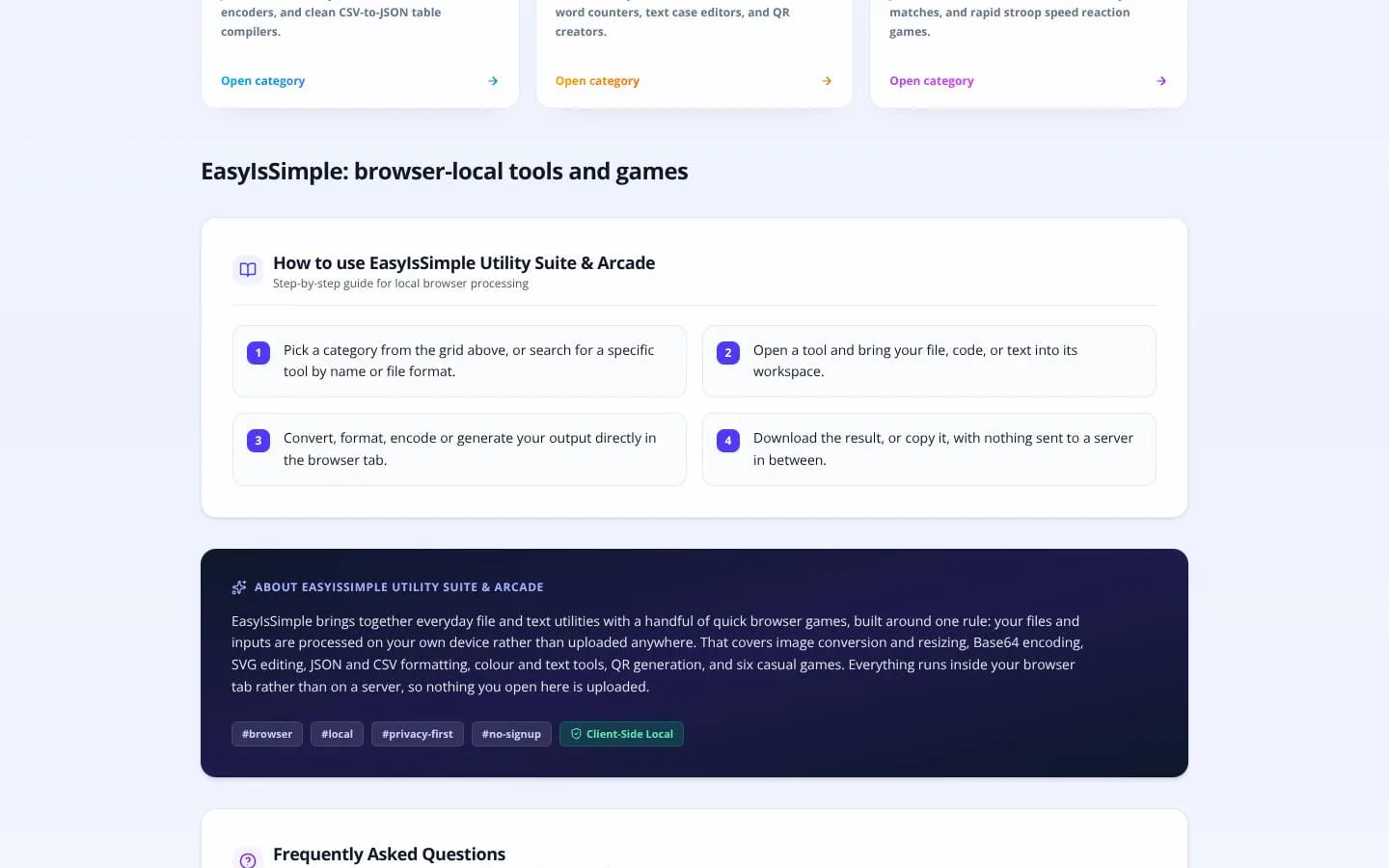Screen dimensions: 1389x868
Task: Select the #no-signup tag
Action: pos(511,734)
